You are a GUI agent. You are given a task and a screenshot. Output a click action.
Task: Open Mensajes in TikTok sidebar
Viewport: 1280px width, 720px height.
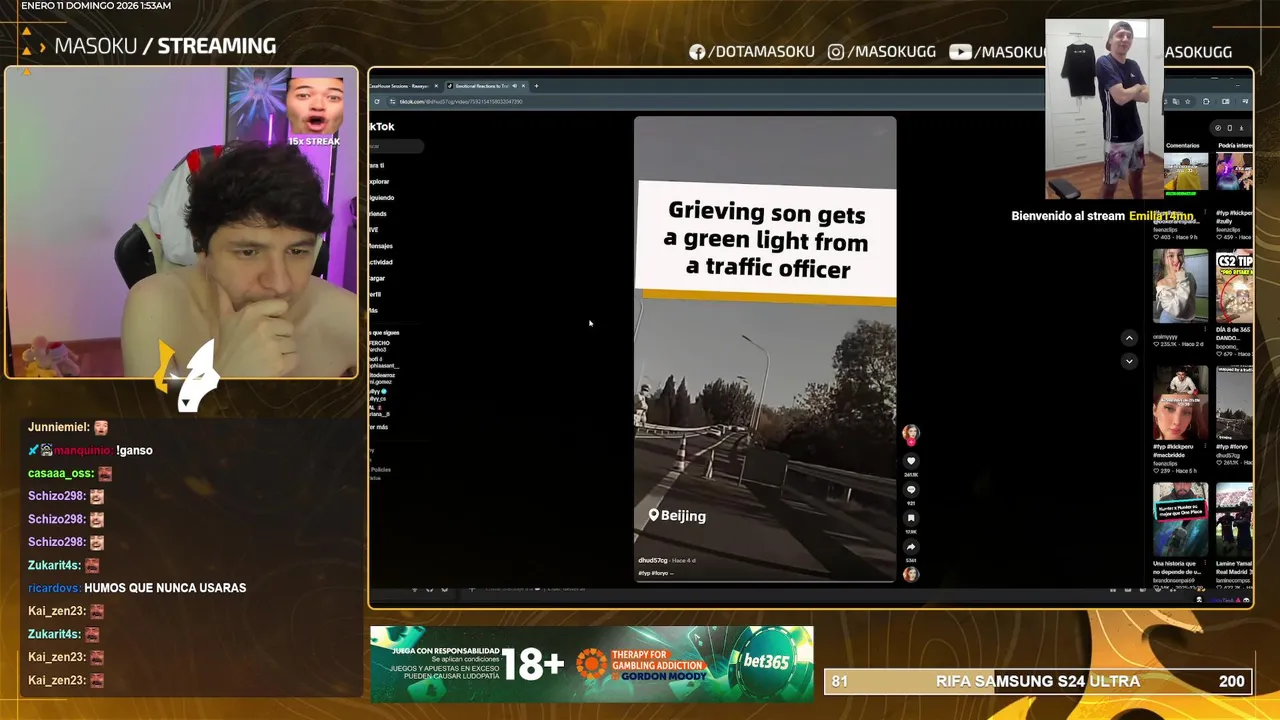click(x=381, y=246)
